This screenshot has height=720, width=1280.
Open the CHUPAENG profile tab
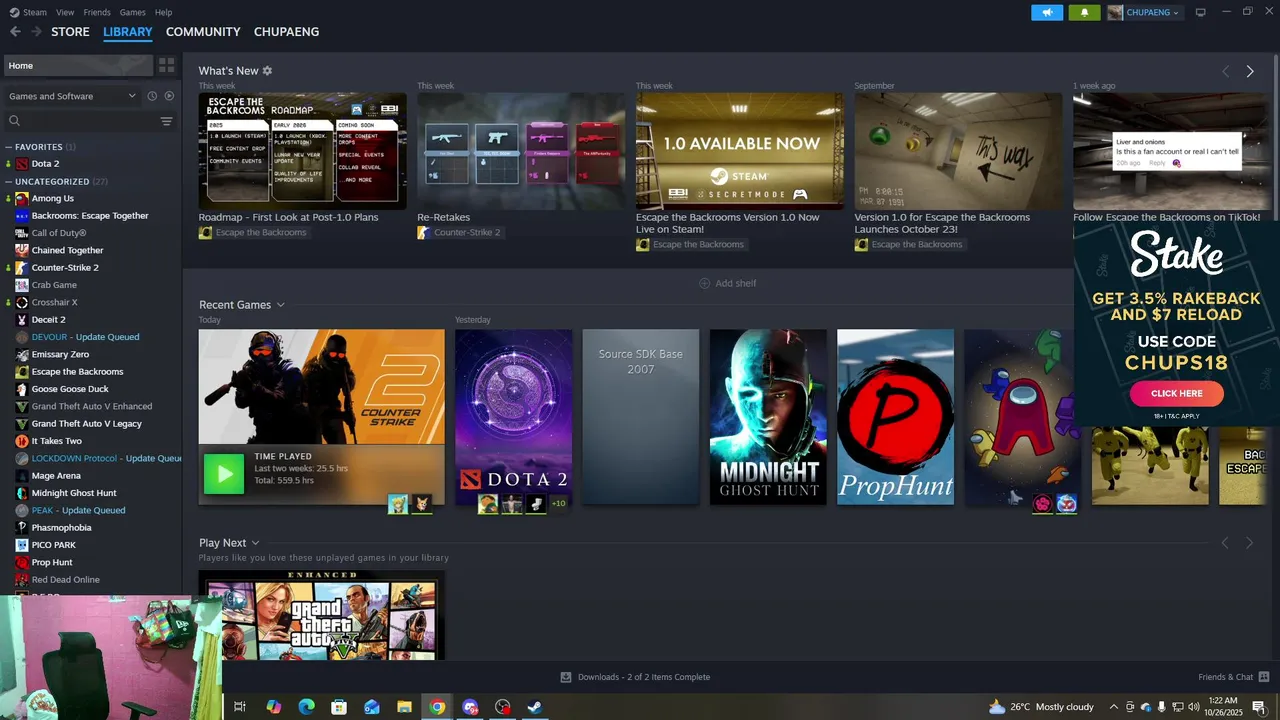coord(286,32)
